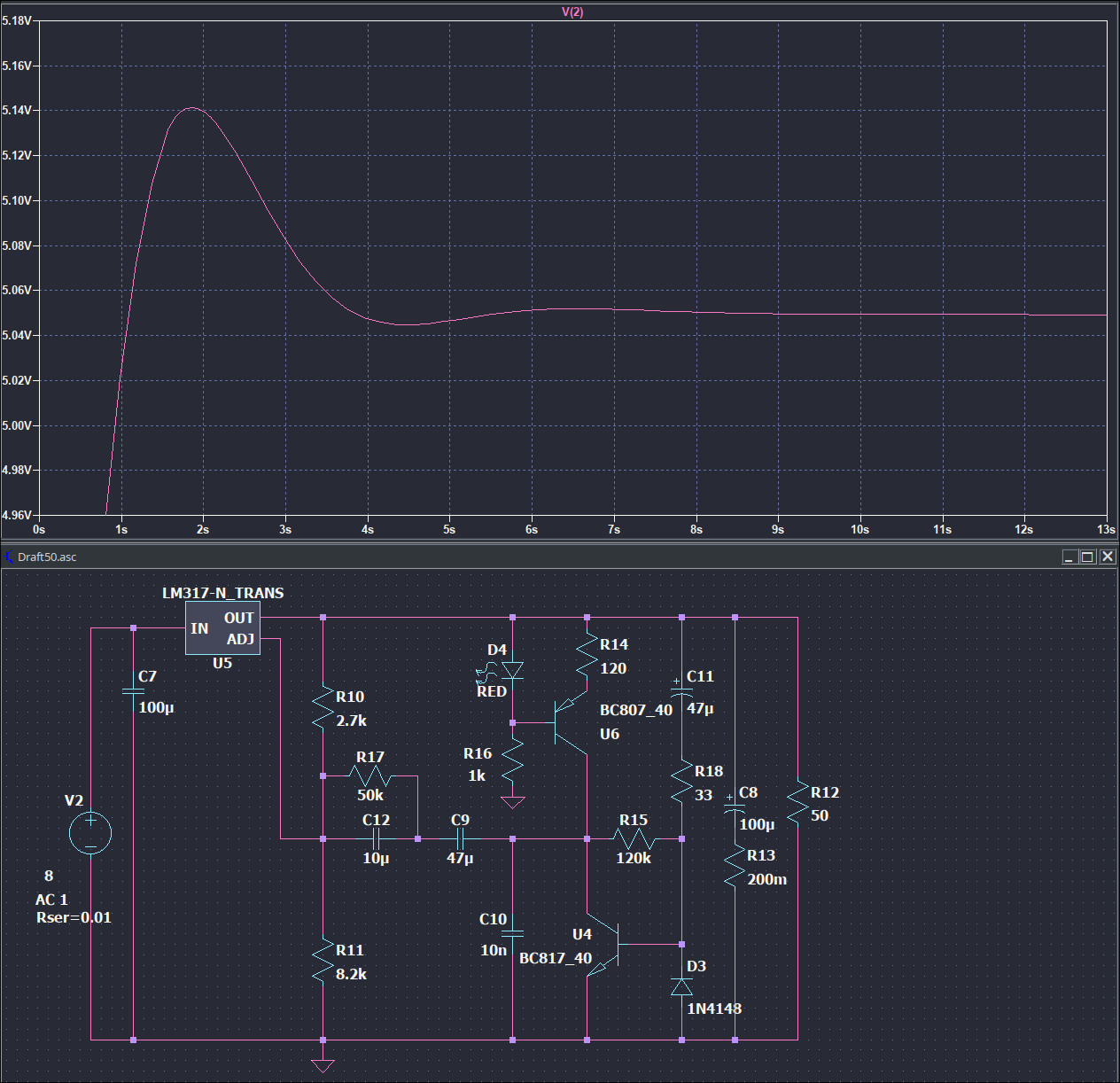Click the 8.2k value of R11
The height and width of the screenshot is (1083, 1120).
351,974
